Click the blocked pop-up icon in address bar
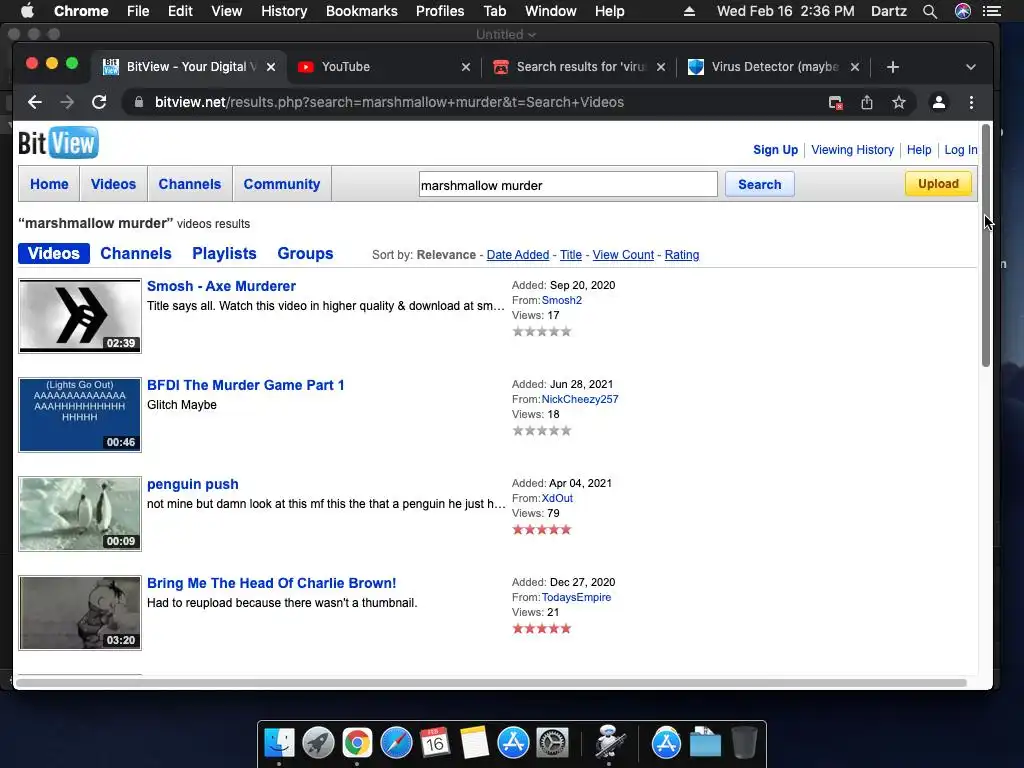The height and width of the screenshot is (768, 1024). pos(835,103)
